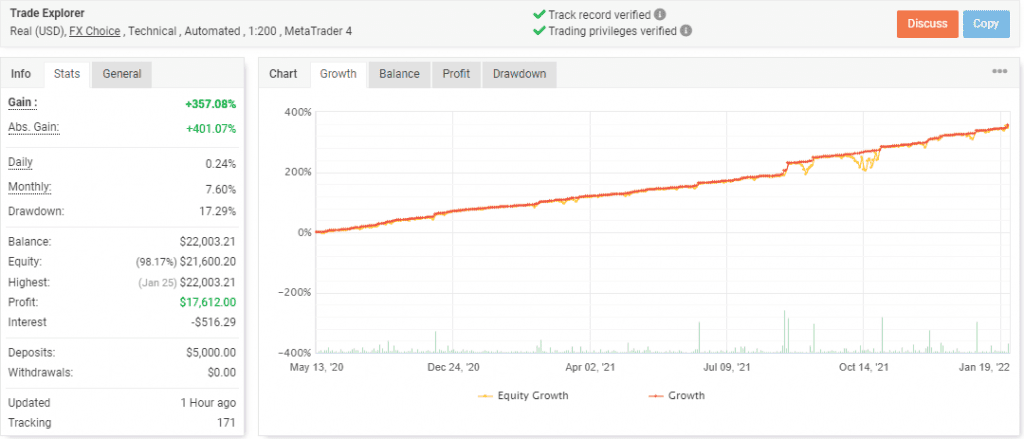Click the +357.08% gain value
The image size is (1024, 439).
click(x=211, y=104)
